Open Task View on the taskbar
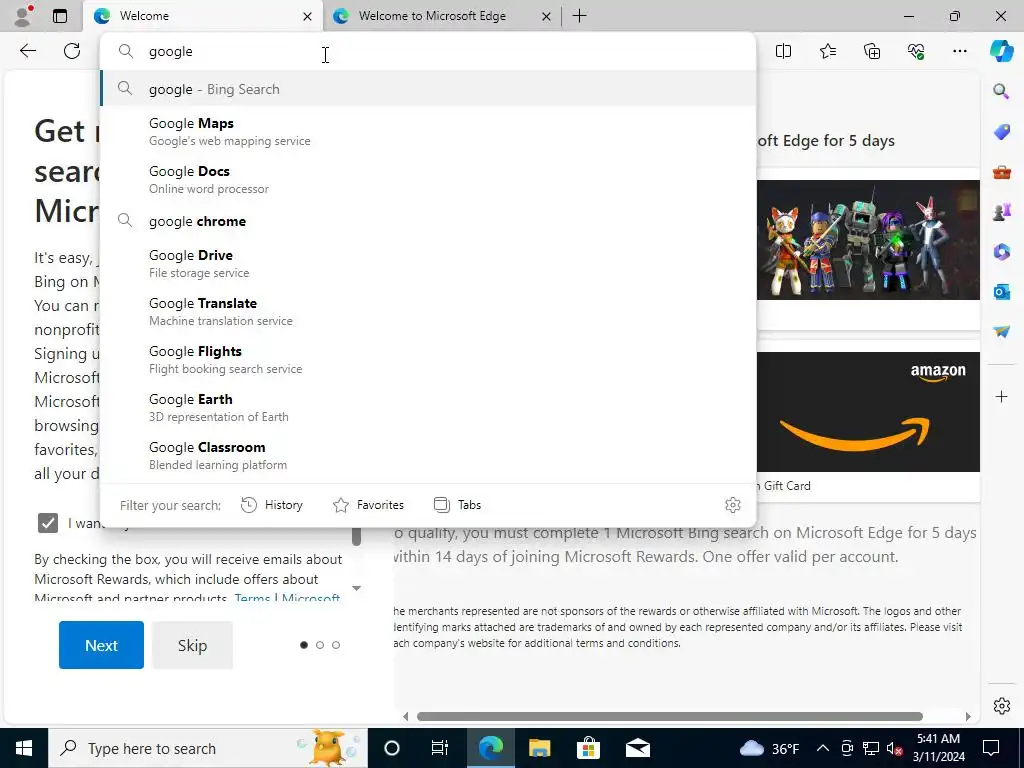 click(x=440, y=748)
